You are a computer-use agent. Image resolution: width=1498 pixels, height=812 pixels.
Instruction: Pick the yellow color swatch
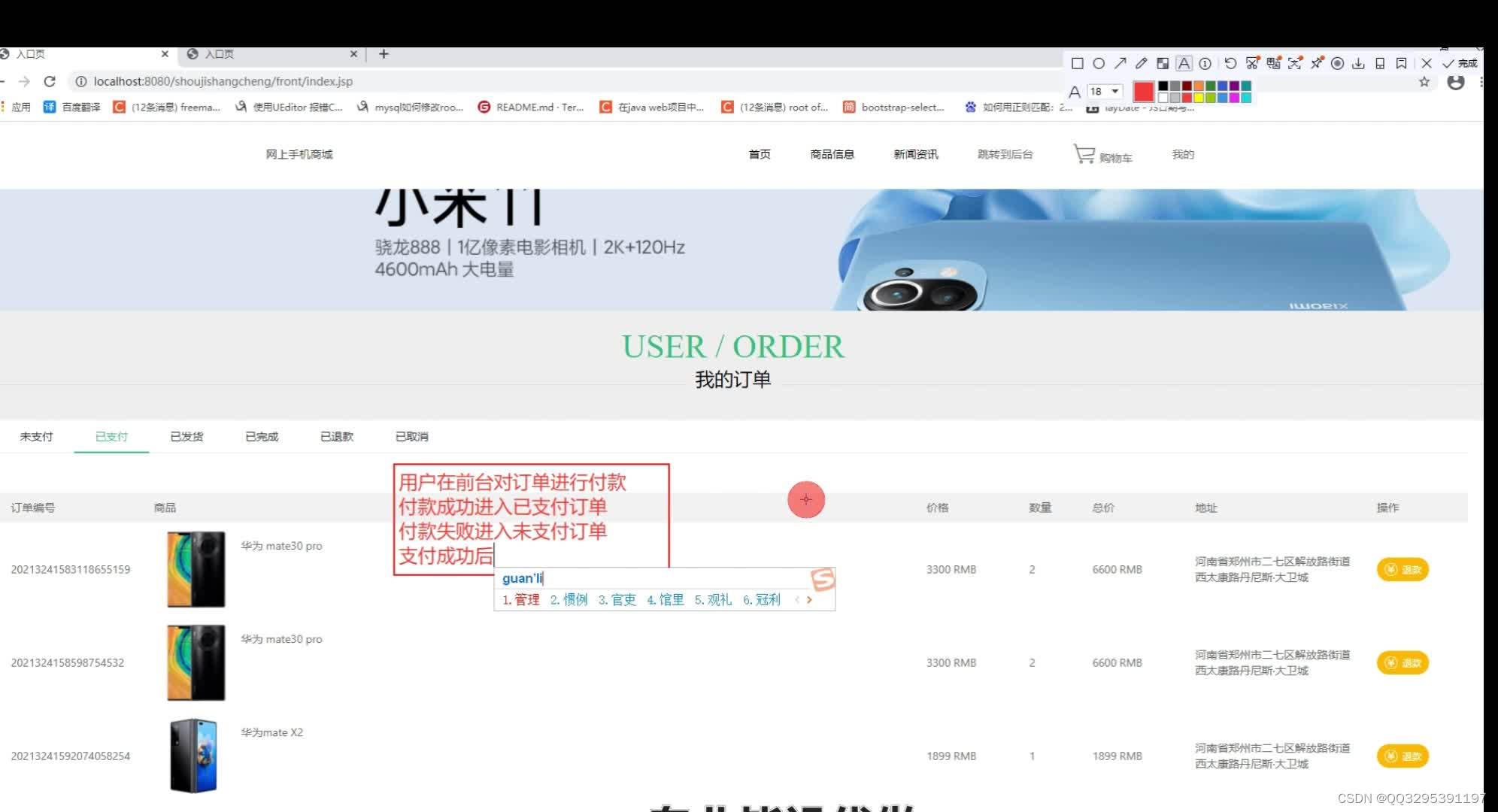tap(1199, 98)
